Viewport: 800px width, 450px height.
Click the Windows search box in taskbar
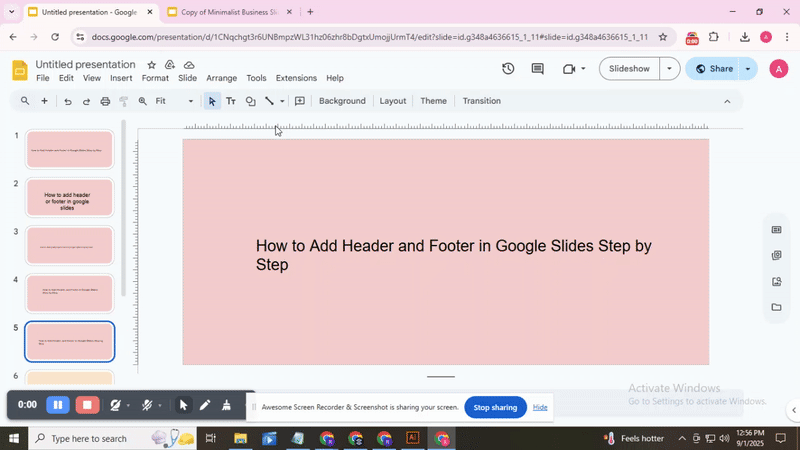(88, 439)
